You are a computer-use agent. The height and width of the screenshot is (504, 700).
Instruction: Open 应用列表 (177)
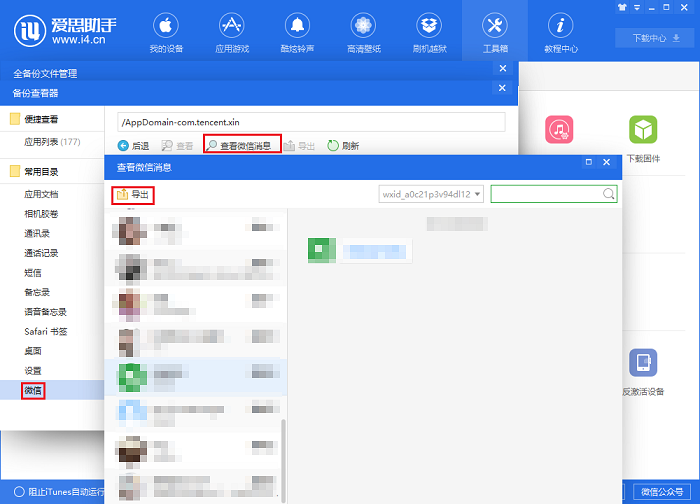click(x=52, y=142)
